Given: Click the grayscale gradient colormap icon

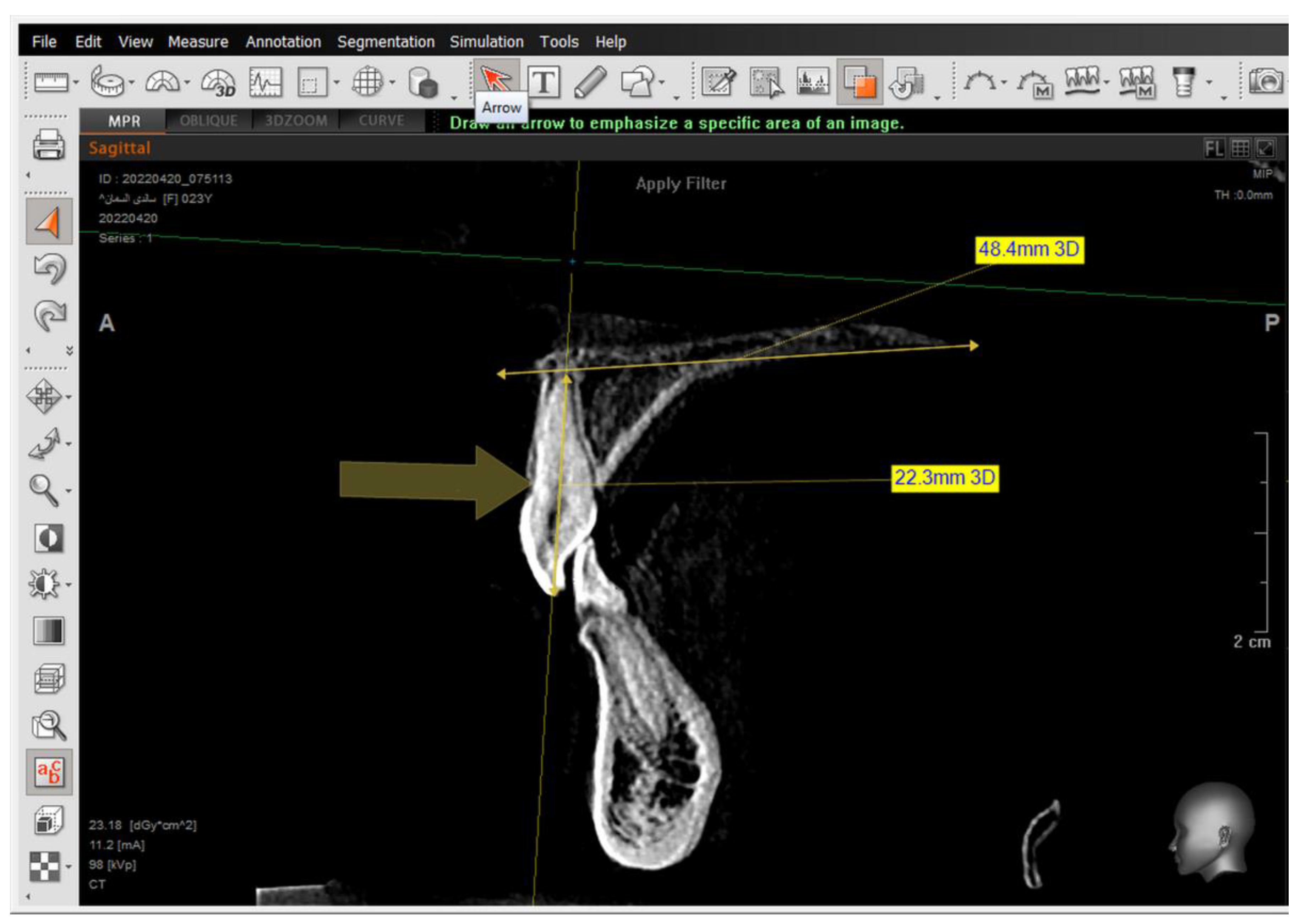Looking at the screenshot, I should pos(49,631).
